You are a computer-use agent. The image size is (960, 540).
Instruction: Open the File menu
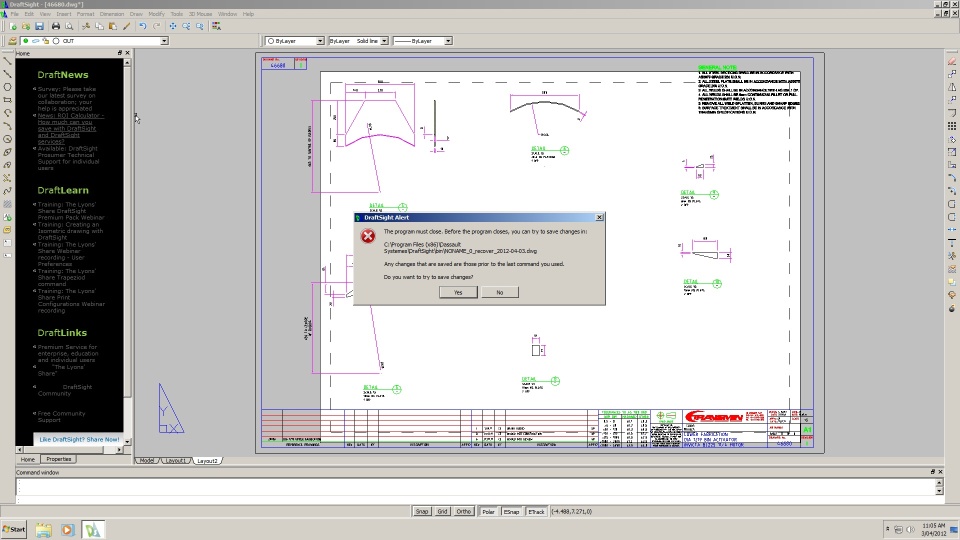[x=15, y=14]
